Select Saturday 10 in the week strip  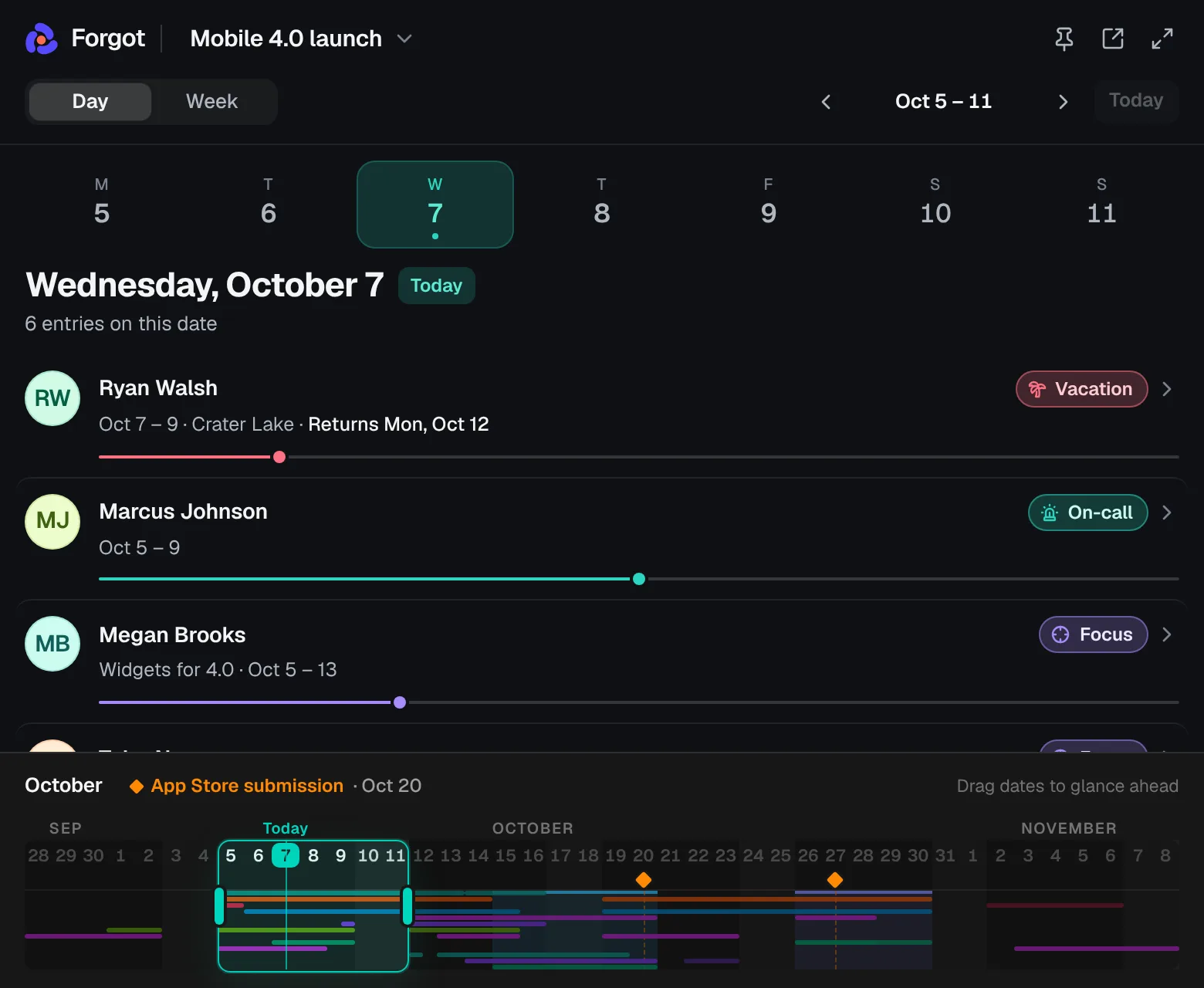click(x=935, y=205)
